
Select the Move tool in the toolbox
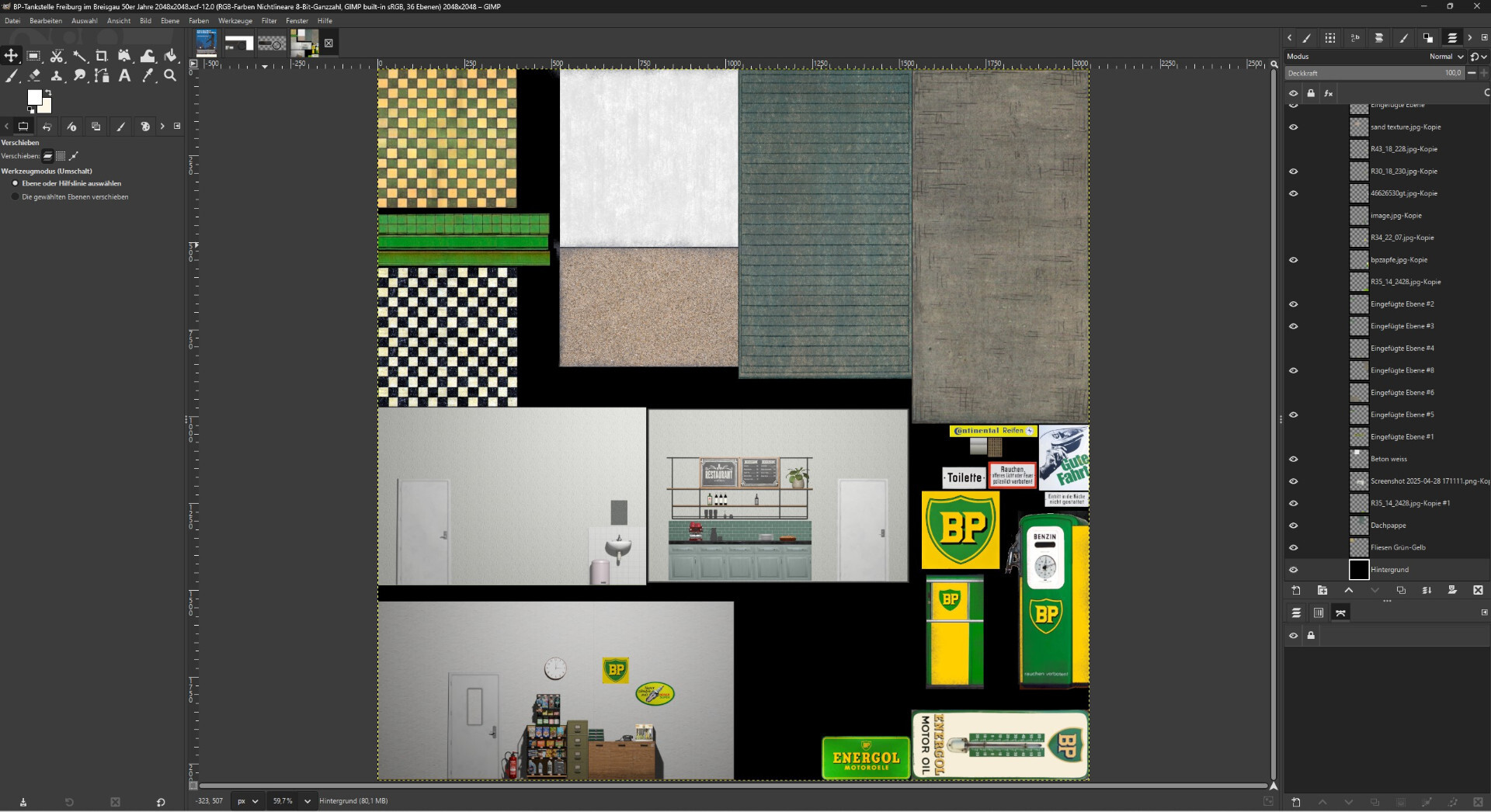(11, 56)
